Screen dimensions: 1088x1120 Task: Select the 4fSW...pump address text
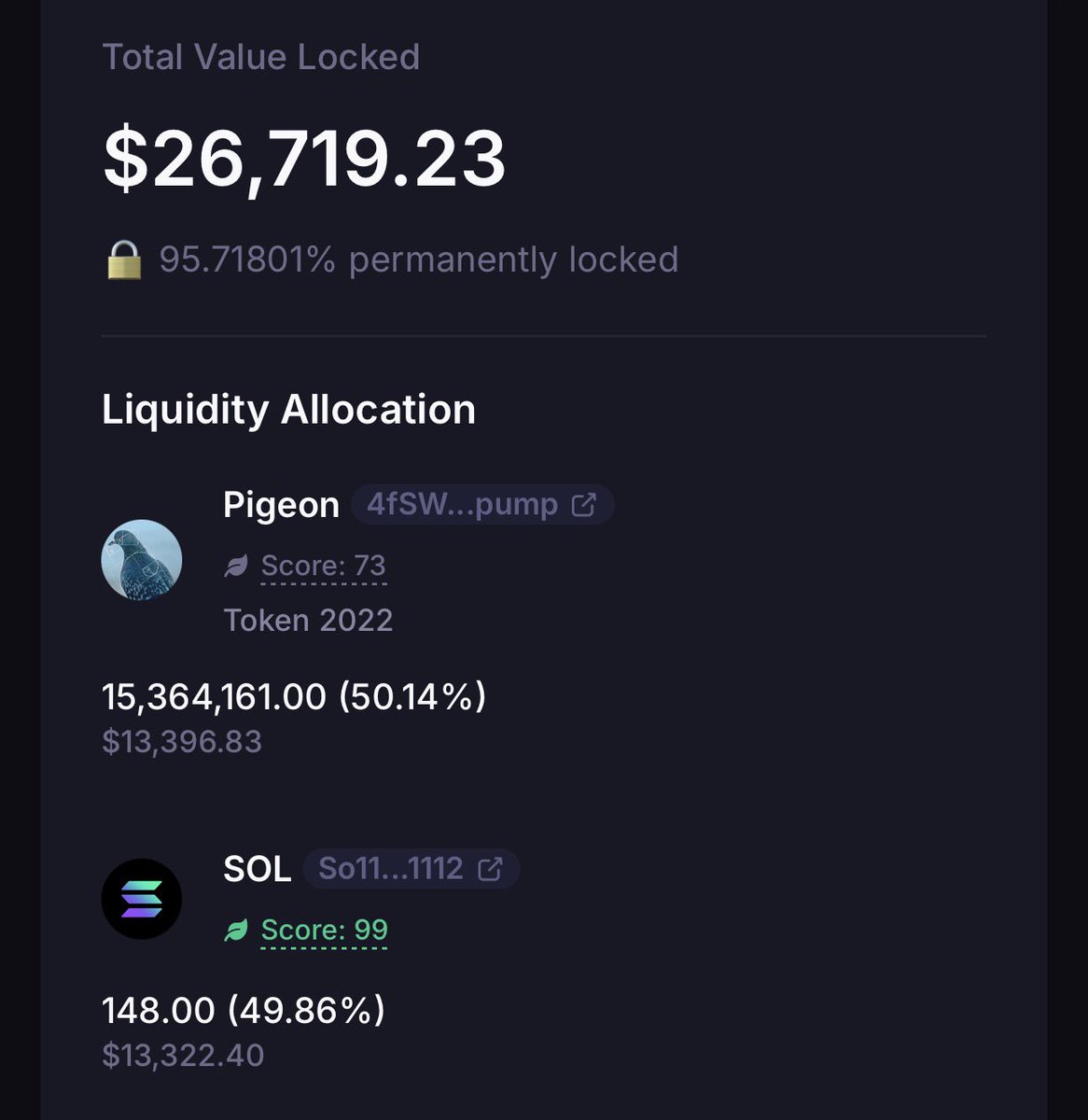click(x=462, y=505)
